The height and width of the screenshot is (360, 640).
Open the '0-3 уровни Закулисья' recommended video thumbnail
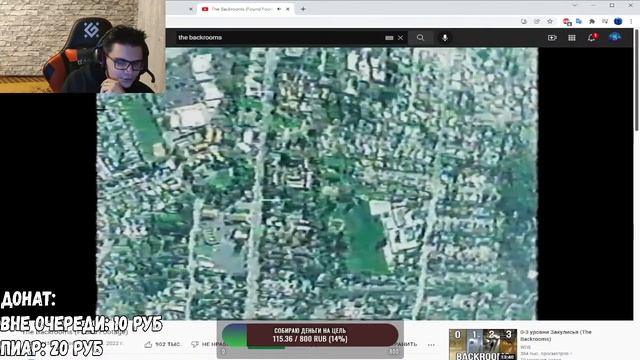(482, 344)
